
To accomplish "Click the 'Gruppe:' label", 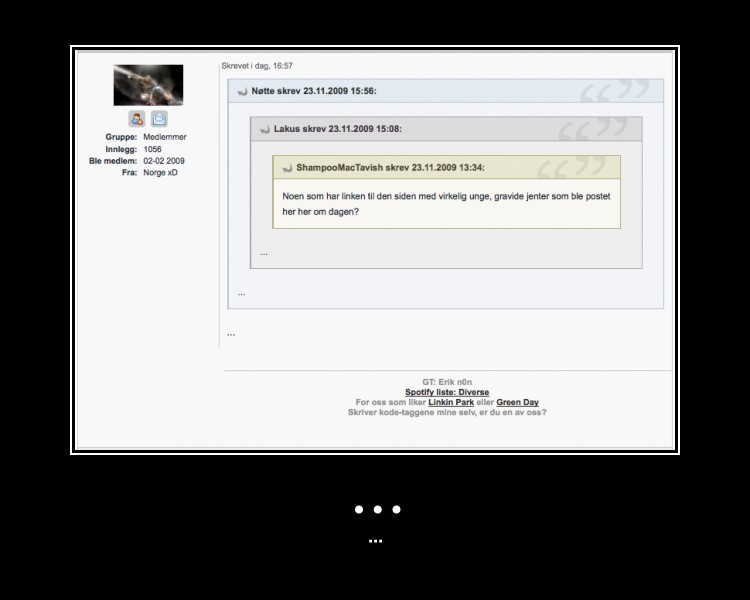I will pos(121,137).
